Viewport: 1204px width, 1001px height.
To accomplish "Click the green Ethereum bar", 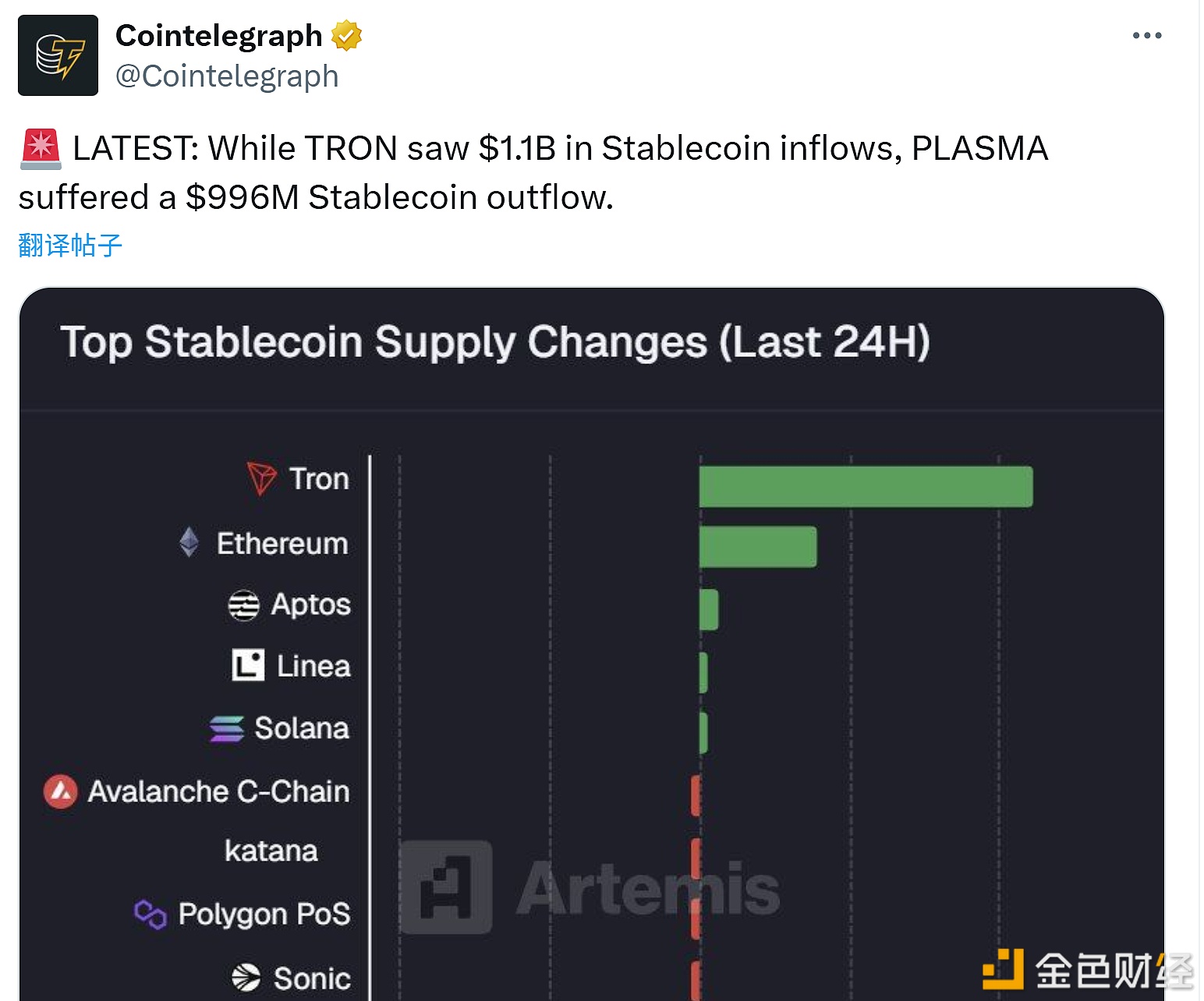I will click(758, 546).
